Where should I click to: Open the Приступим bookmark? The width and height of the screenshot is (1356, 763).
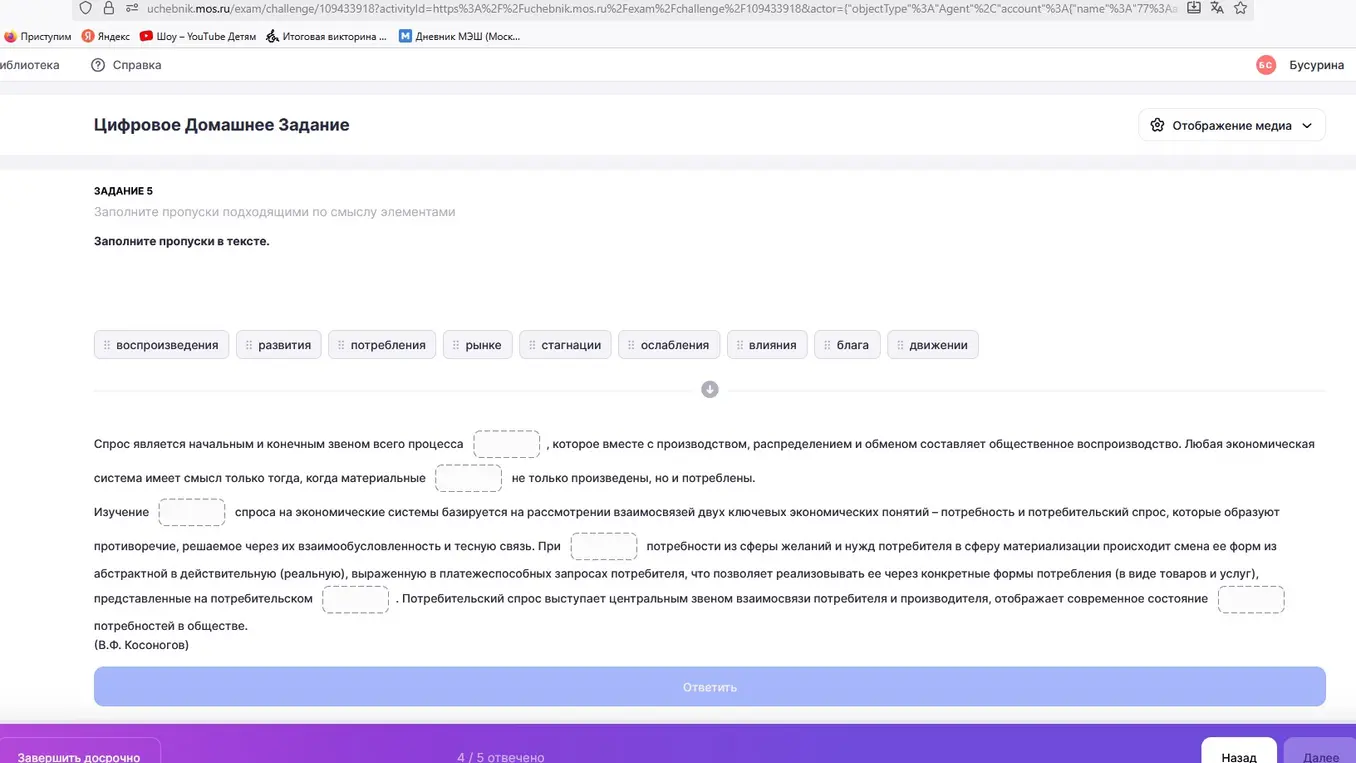pyautogui.click(x=38, y=36)
